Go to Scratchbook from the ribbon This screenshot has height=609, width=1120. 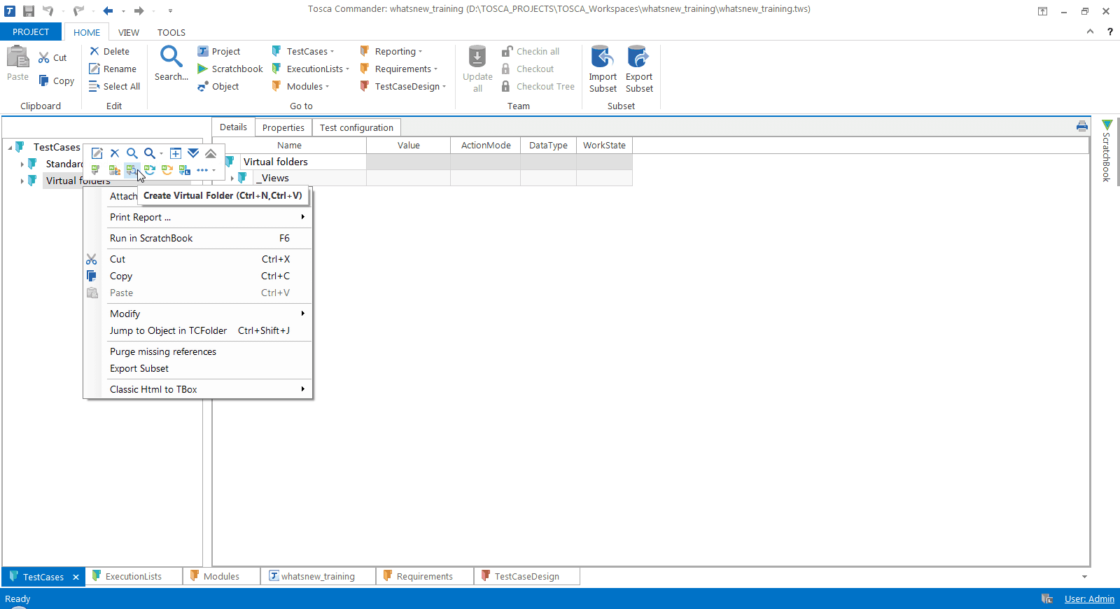(229, 69)
